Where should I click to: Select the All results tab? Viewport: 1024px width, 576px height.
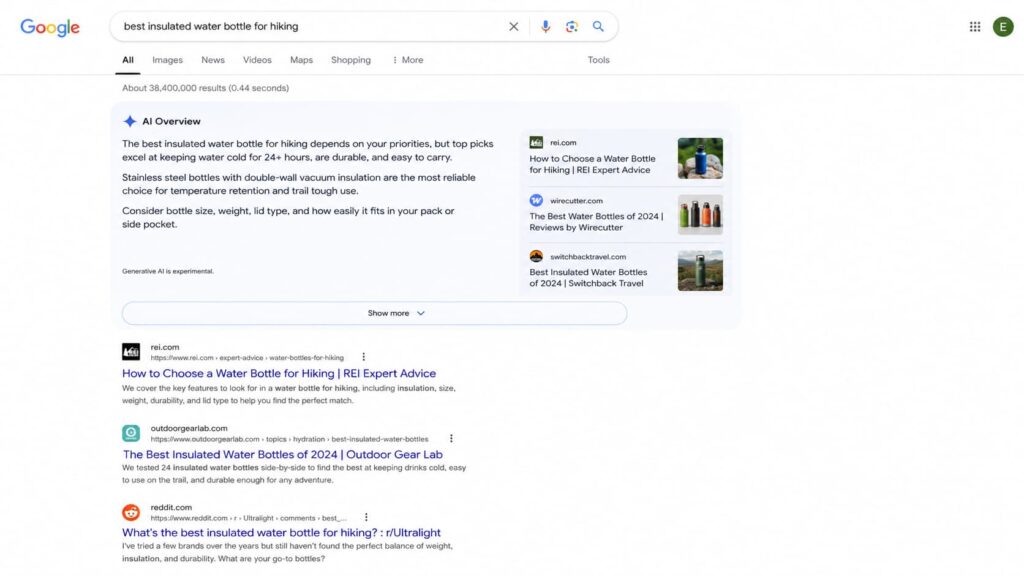click(128, 60)
